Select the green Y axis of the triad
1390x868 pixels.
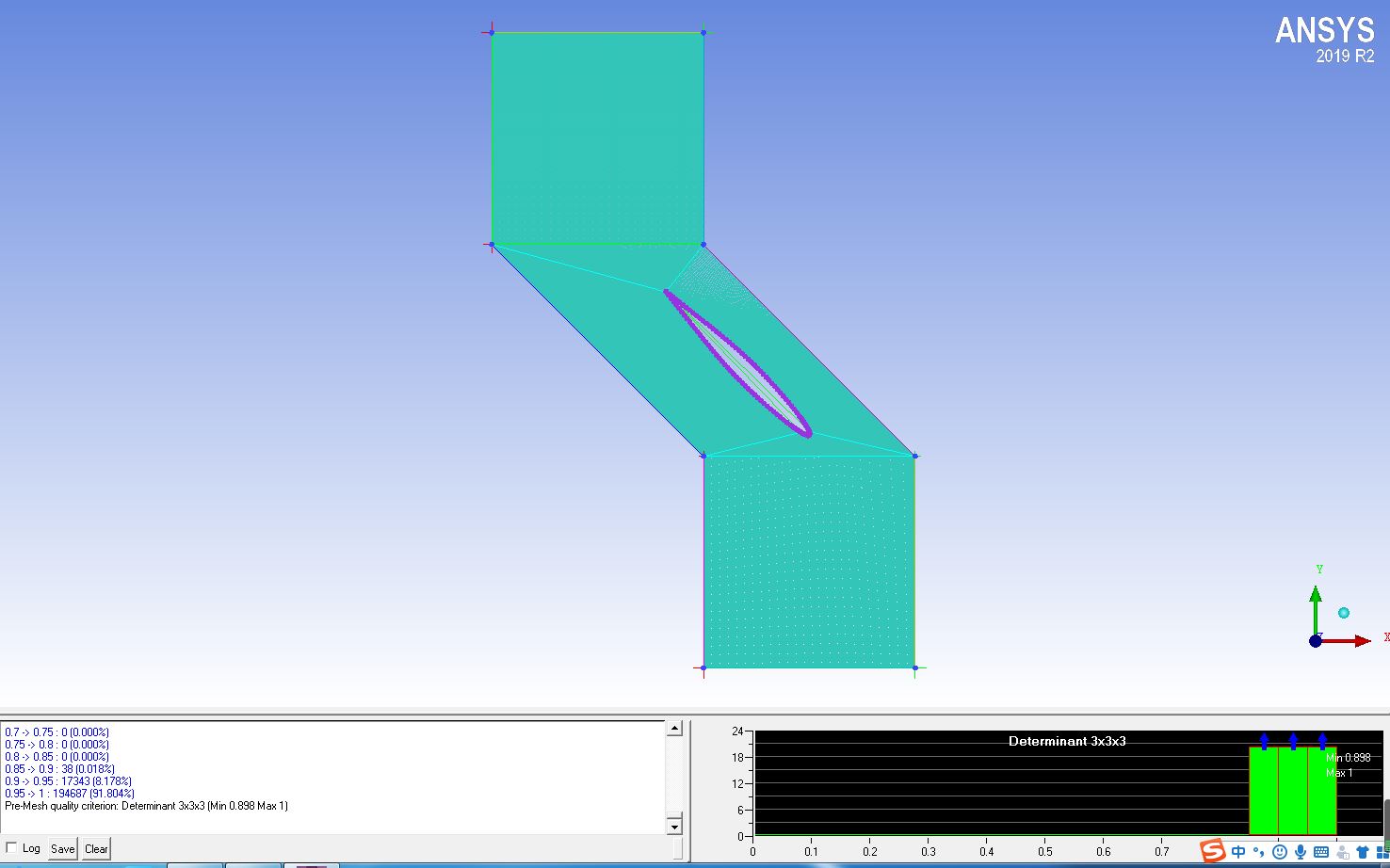click(1316, 609)
